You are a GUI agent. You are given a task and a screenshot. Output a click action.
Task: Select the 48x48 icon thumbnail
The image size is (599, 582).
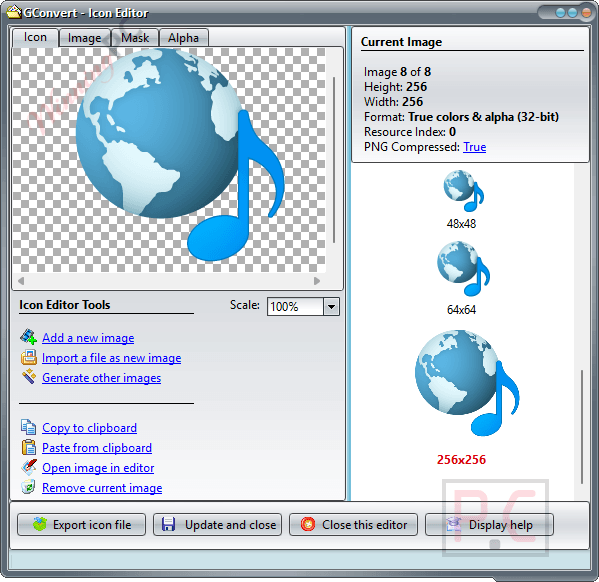point(463,191)
